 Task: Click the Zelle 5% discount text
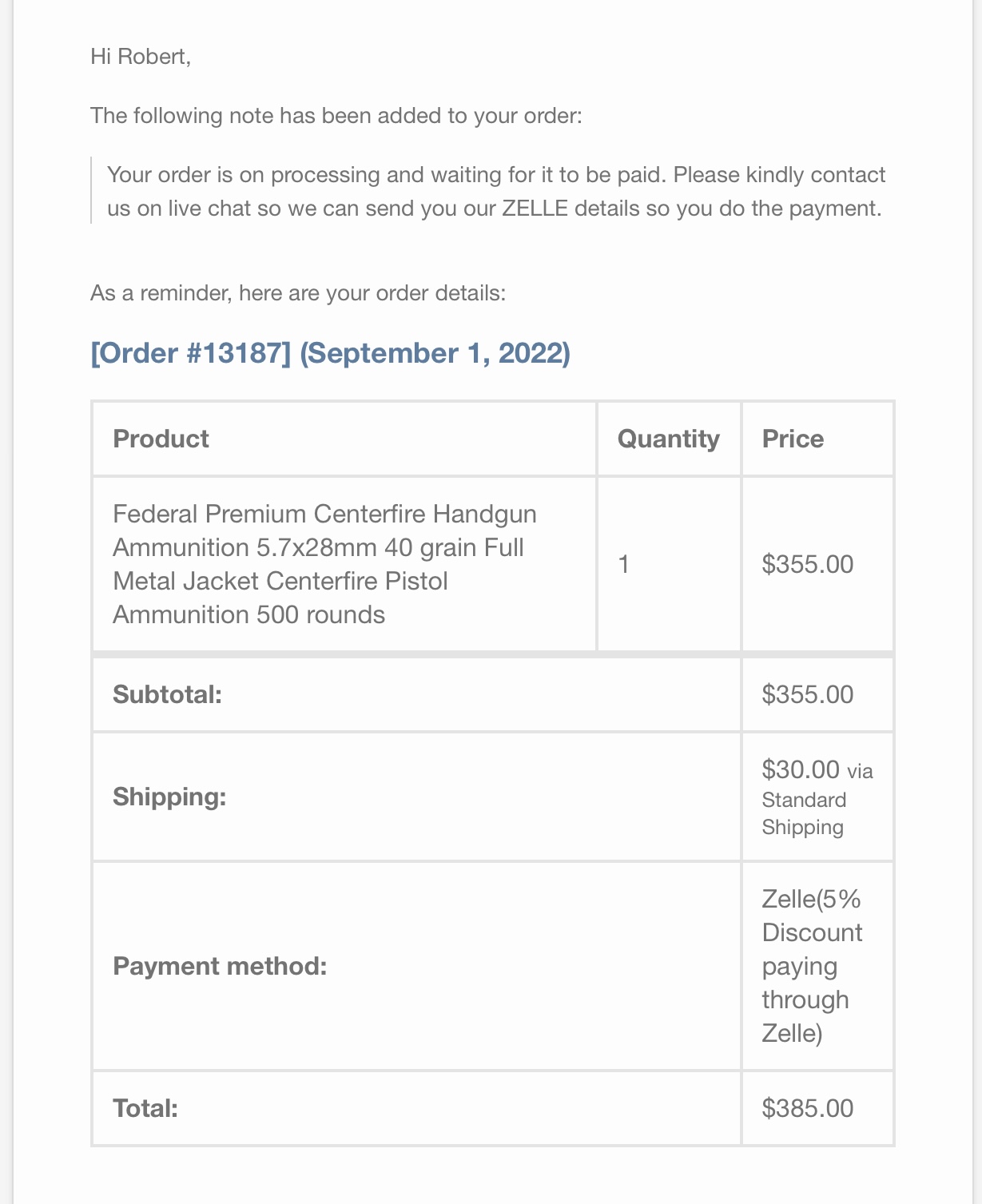pos(812,967)
